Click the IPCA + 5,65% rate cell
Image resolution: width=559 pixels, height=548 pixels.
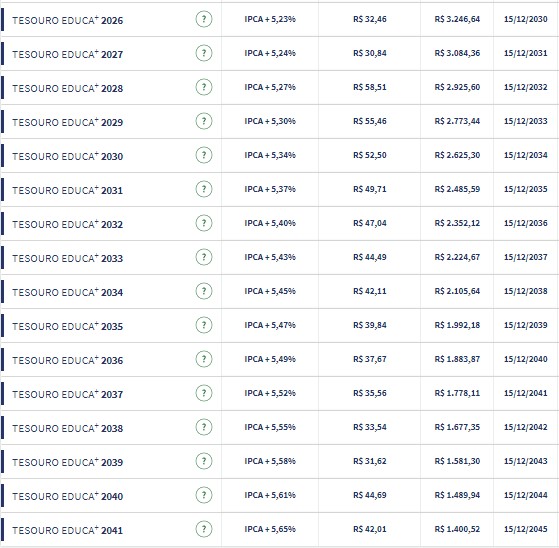point(270,529)
